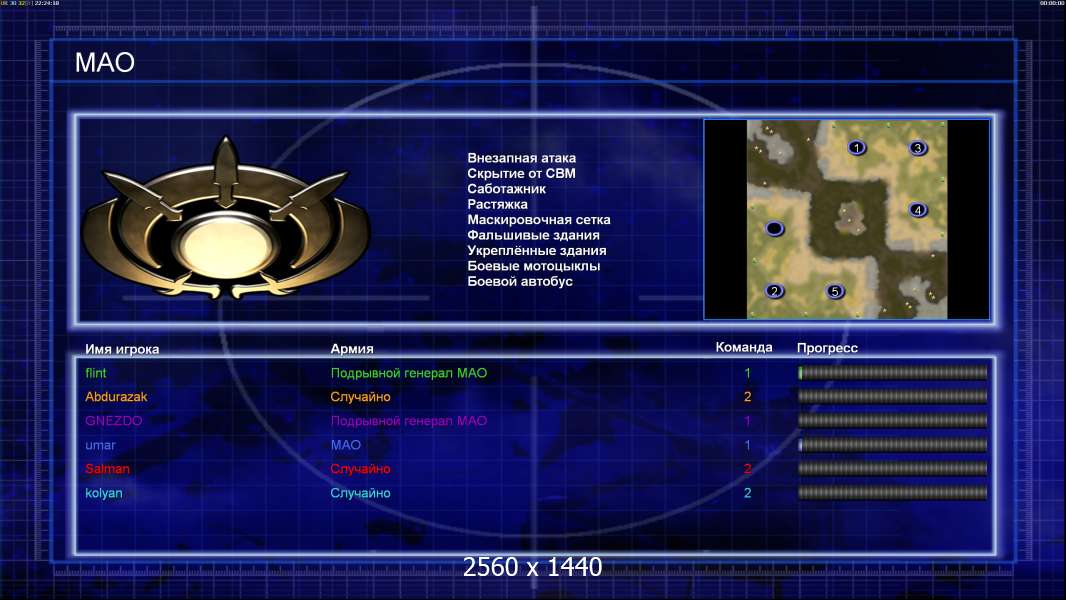Click umar's team number 1

coord(747,445)
